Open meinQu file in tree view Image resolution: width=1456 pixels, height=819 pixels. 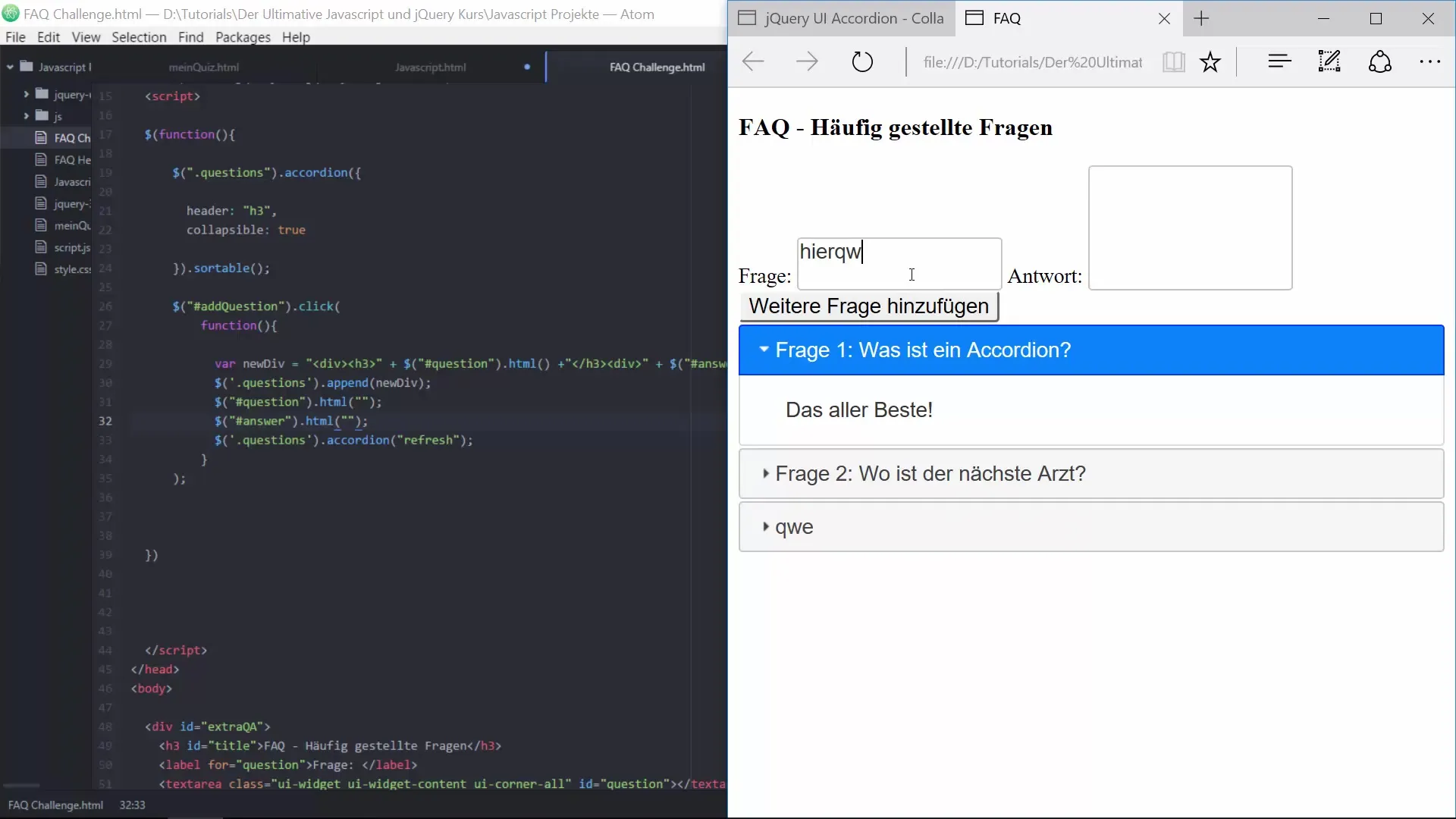click(x=63, y=226)
